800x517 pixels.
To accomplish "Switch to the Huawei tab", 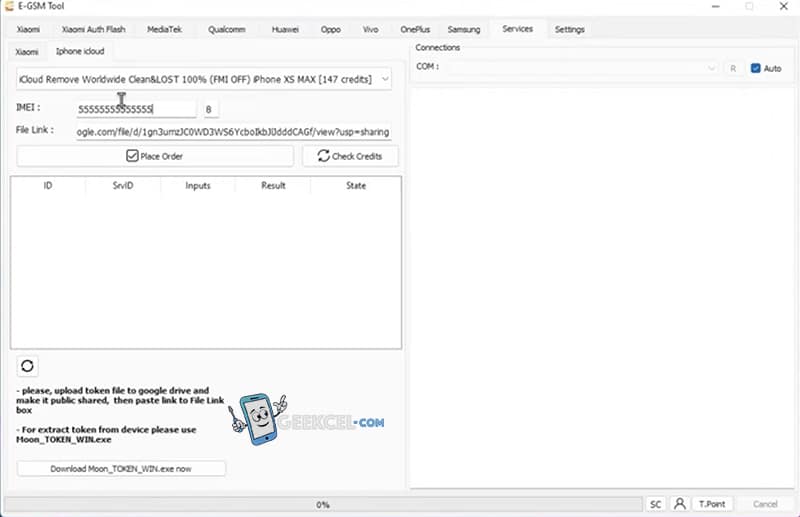I will pyautogui.click(x=285, y=30).
